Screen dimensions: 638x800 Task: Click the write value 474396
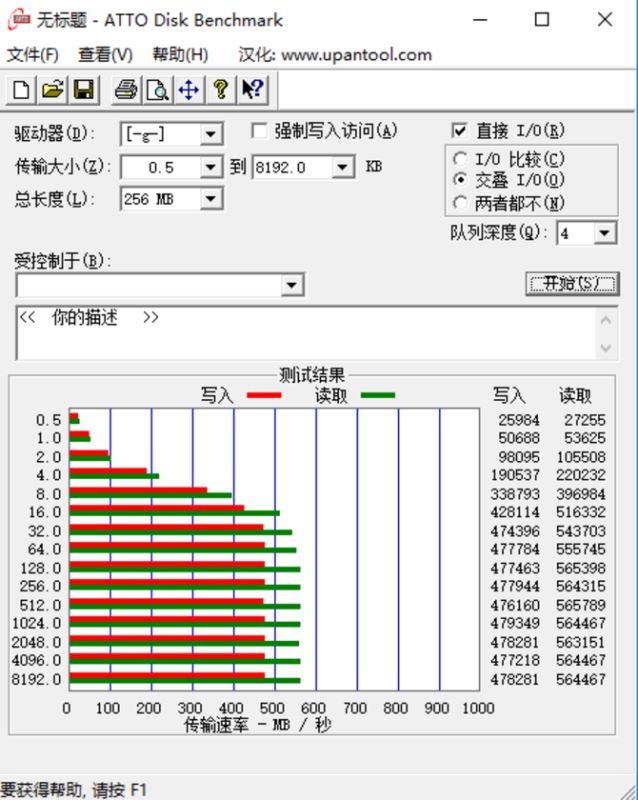coord(516,531)
